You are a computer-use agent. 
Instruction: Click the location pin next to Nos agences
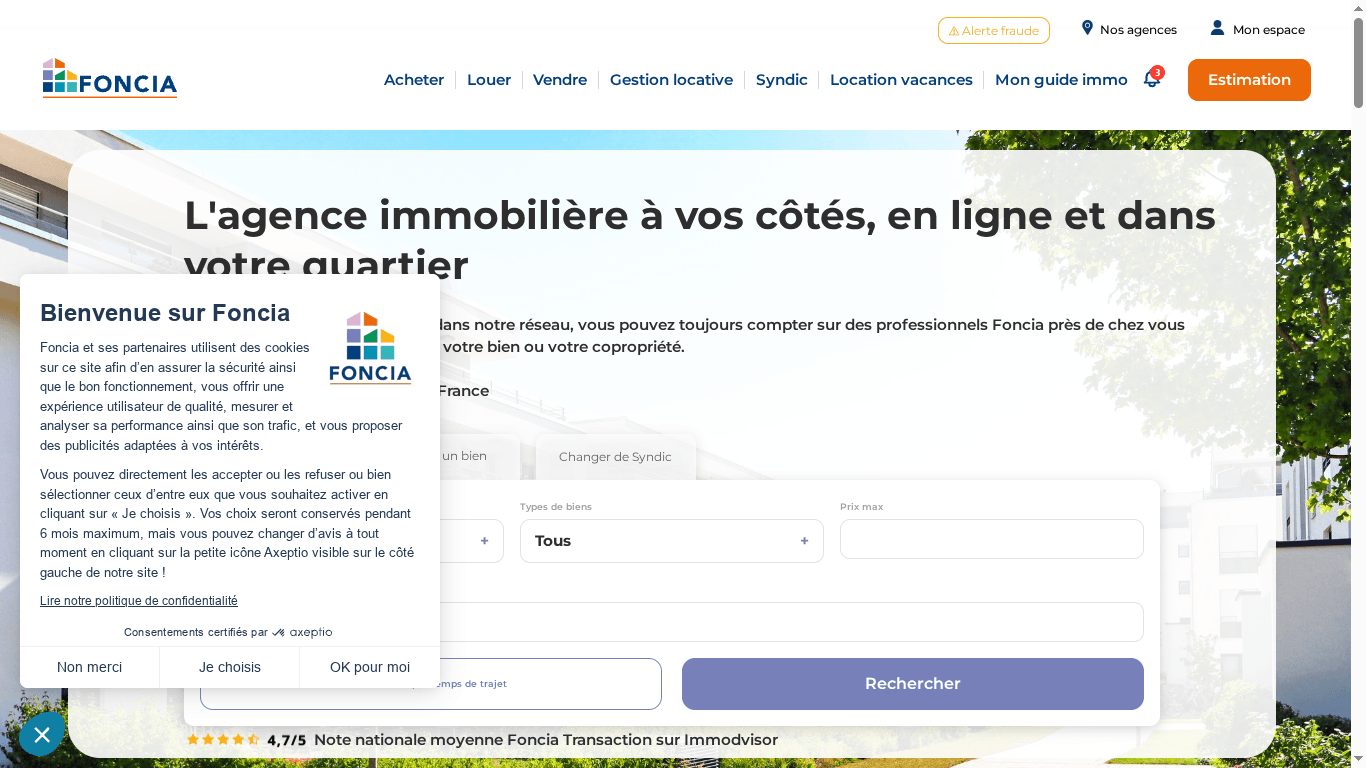1087,28
